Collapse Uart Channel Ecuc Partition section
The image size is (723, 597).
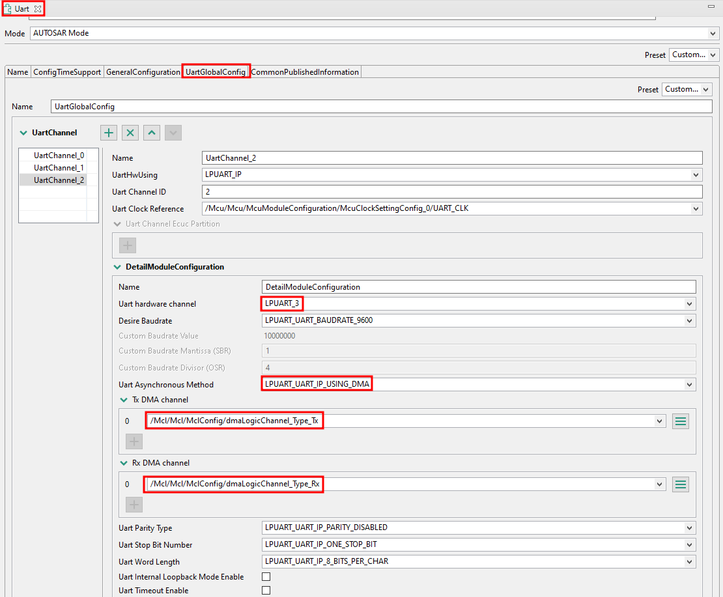click(x=118, y=224)
